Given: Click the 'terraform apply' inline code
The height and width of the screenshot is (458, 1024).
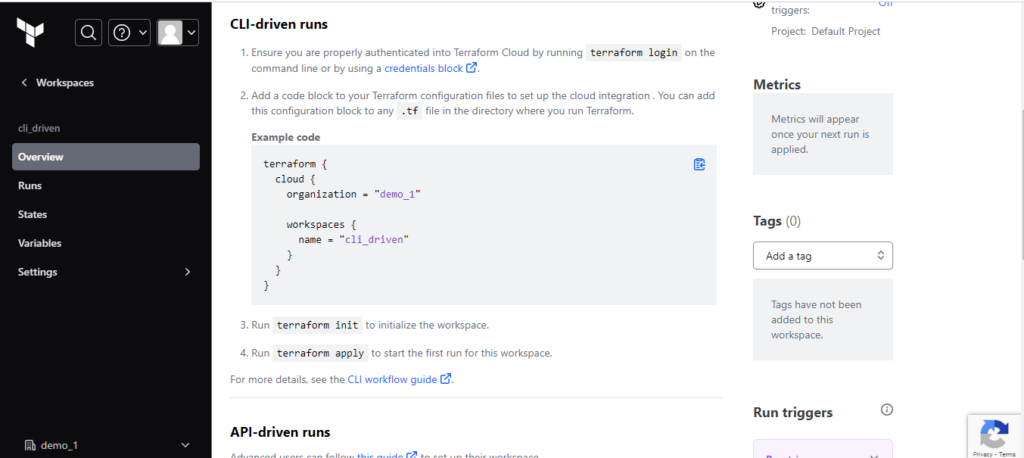Looking at the screenshot, I should coord(321,353).
